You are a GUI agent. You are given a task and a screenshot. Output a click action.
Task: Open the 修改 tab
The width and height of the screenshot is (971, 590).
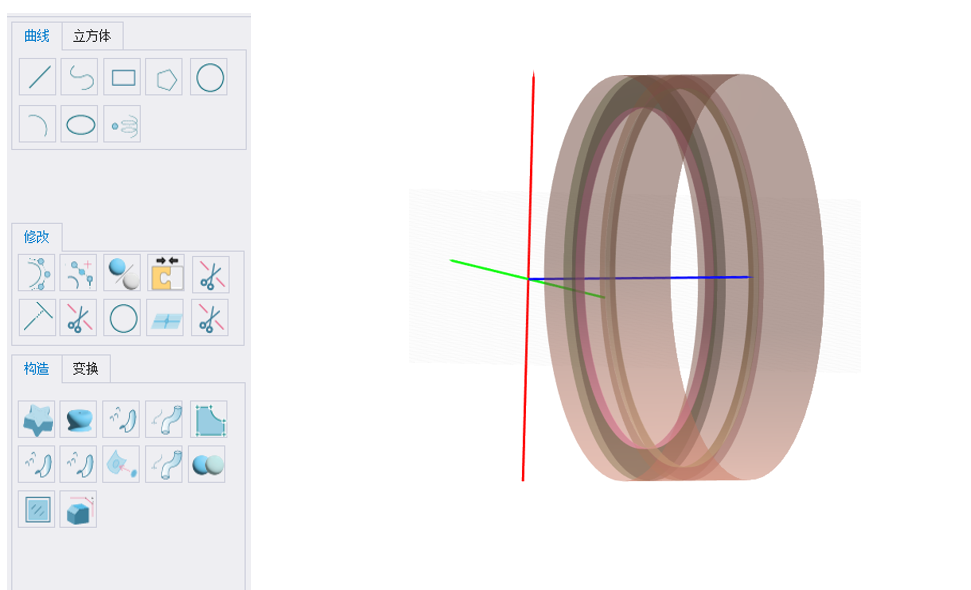37,236
